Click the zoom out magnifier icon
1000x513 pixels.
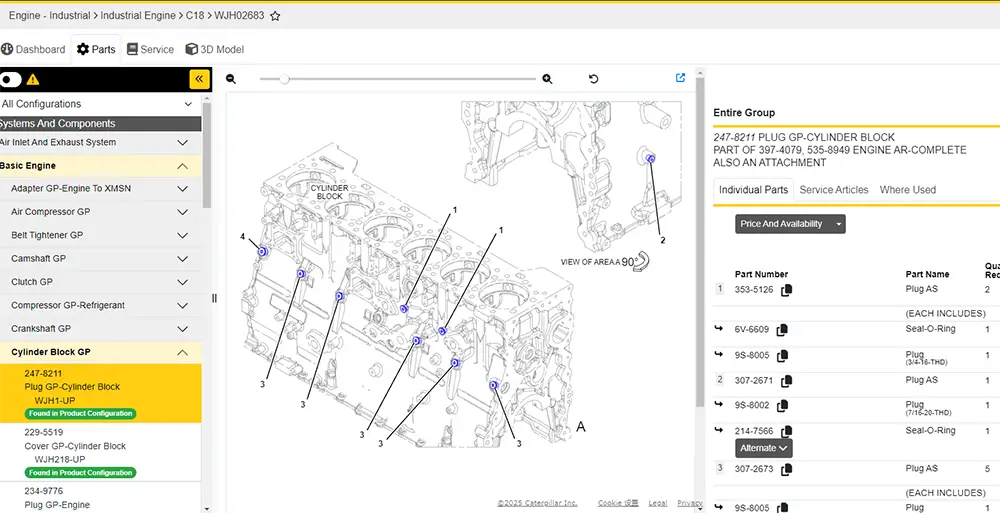pos(231,79)
